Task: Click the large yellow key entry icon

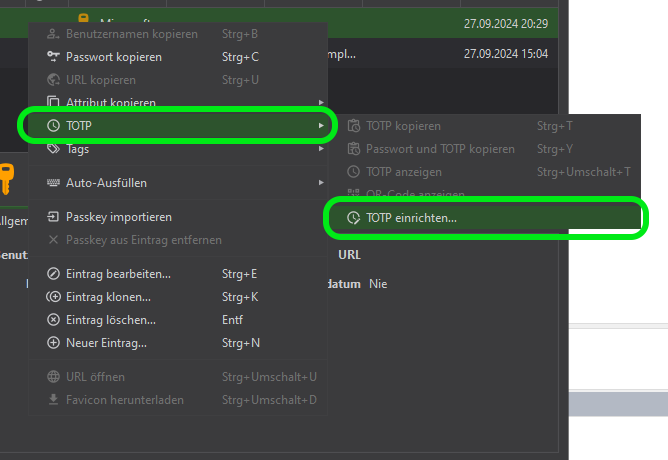Action: pos(6,180)
